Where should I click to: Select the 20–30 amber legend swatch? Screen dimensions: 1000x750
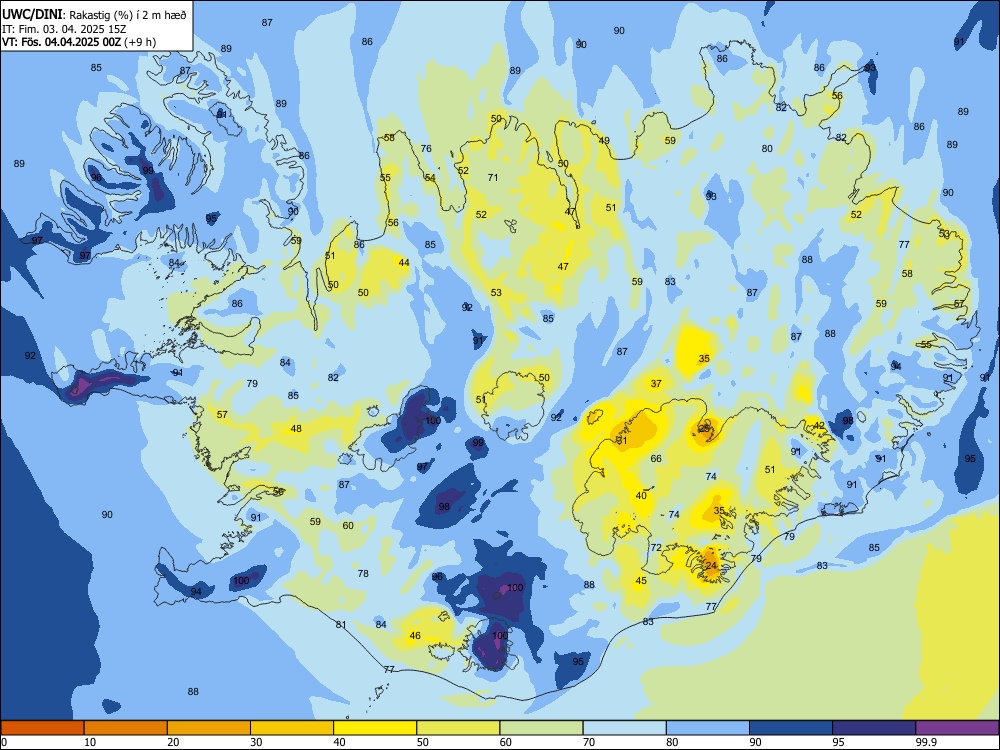point(209,728)
